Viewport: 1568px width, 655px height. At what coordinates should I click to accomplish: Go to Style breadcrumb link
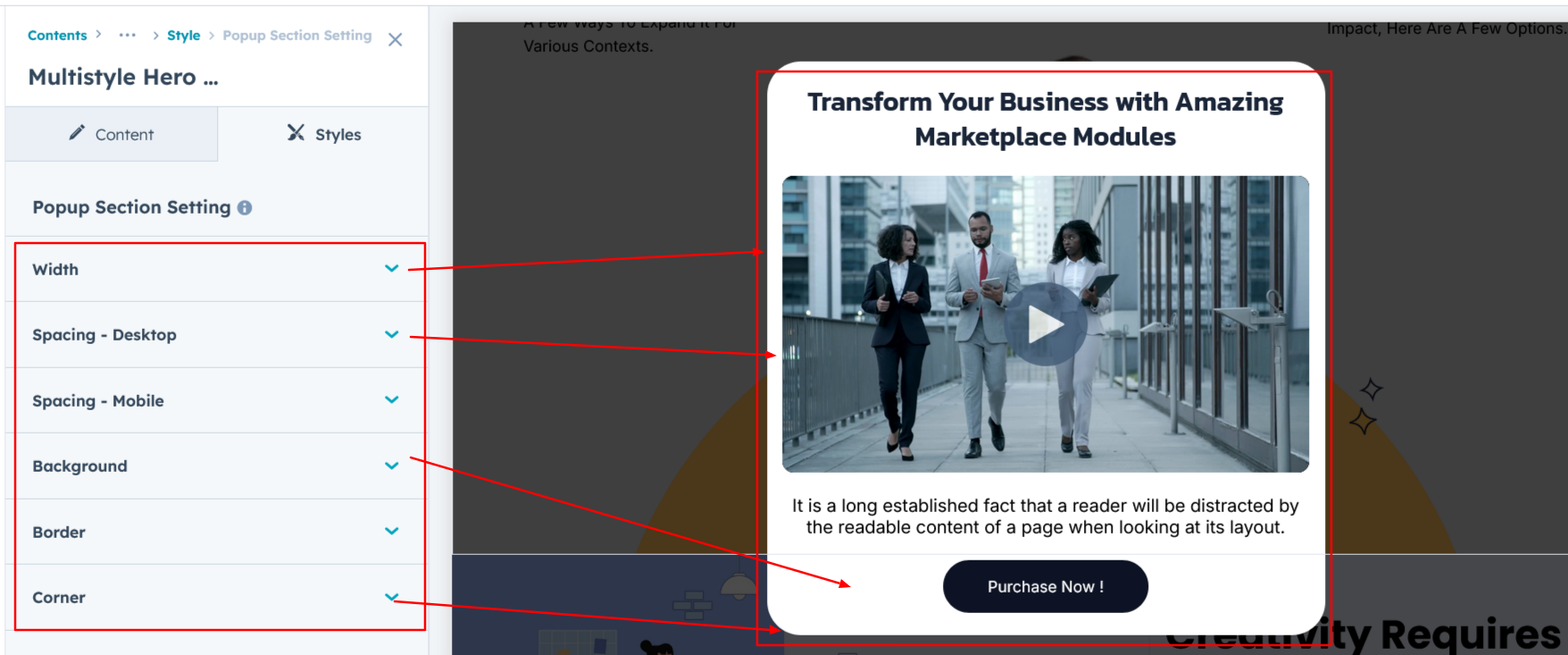click(x=183, y=35)
